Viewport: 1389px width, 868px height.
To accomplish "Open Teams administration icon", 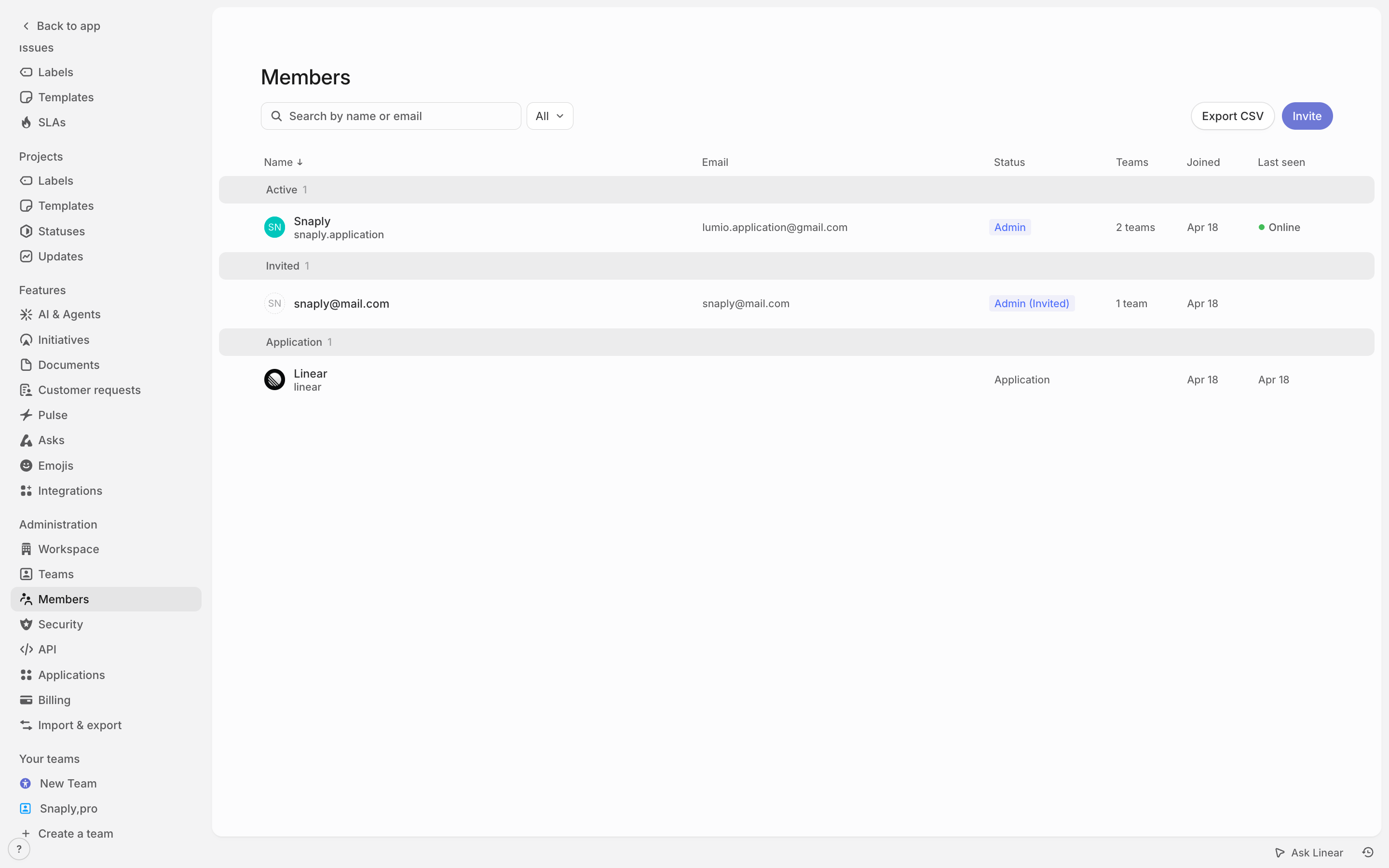I will click(26, 574).
